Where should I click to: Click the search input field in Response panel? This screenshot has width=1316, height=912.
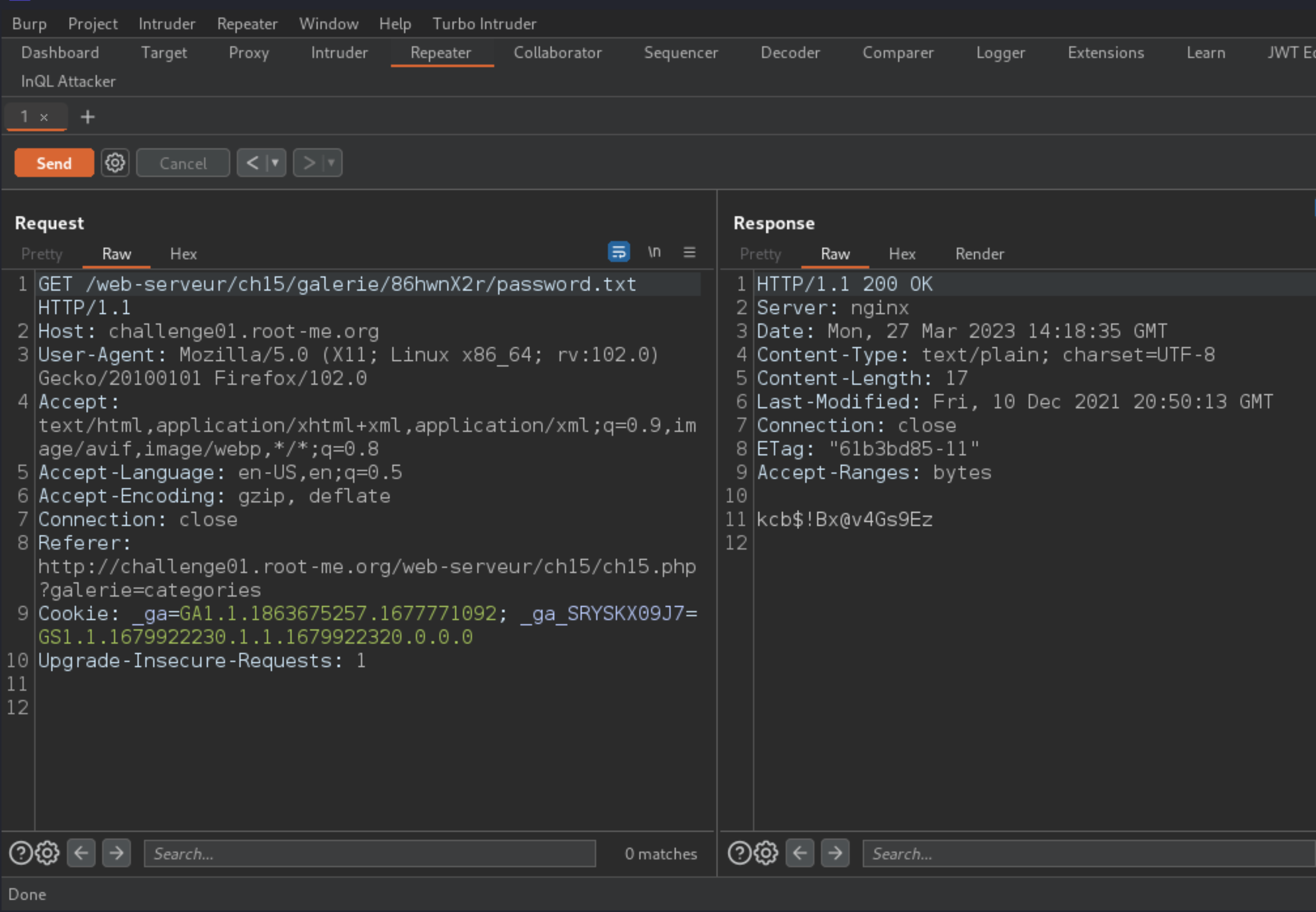pyautogui.click(x=1085, y=853)
